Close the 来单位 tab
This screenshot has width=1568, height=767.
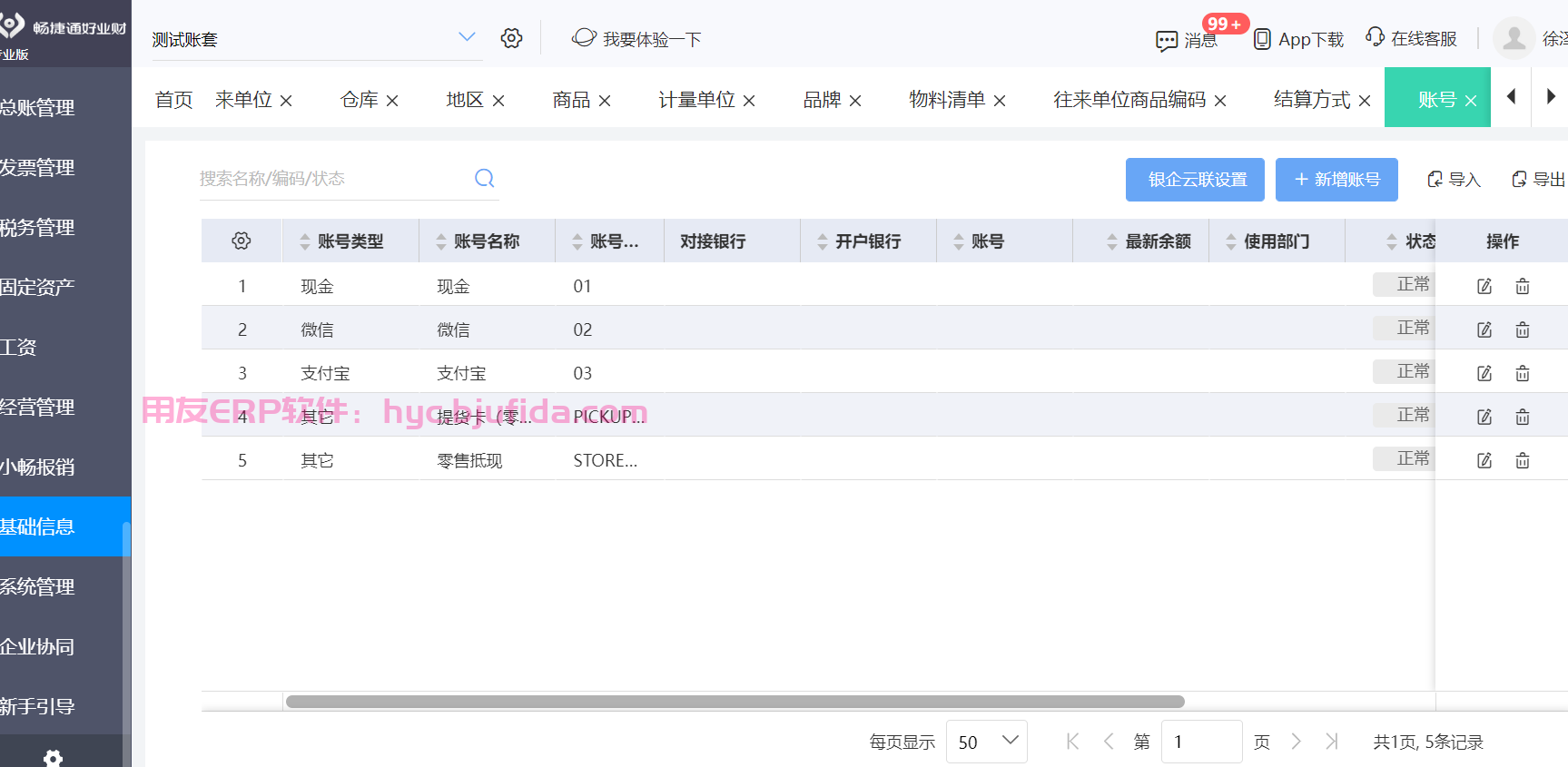[x=286, y=101]
